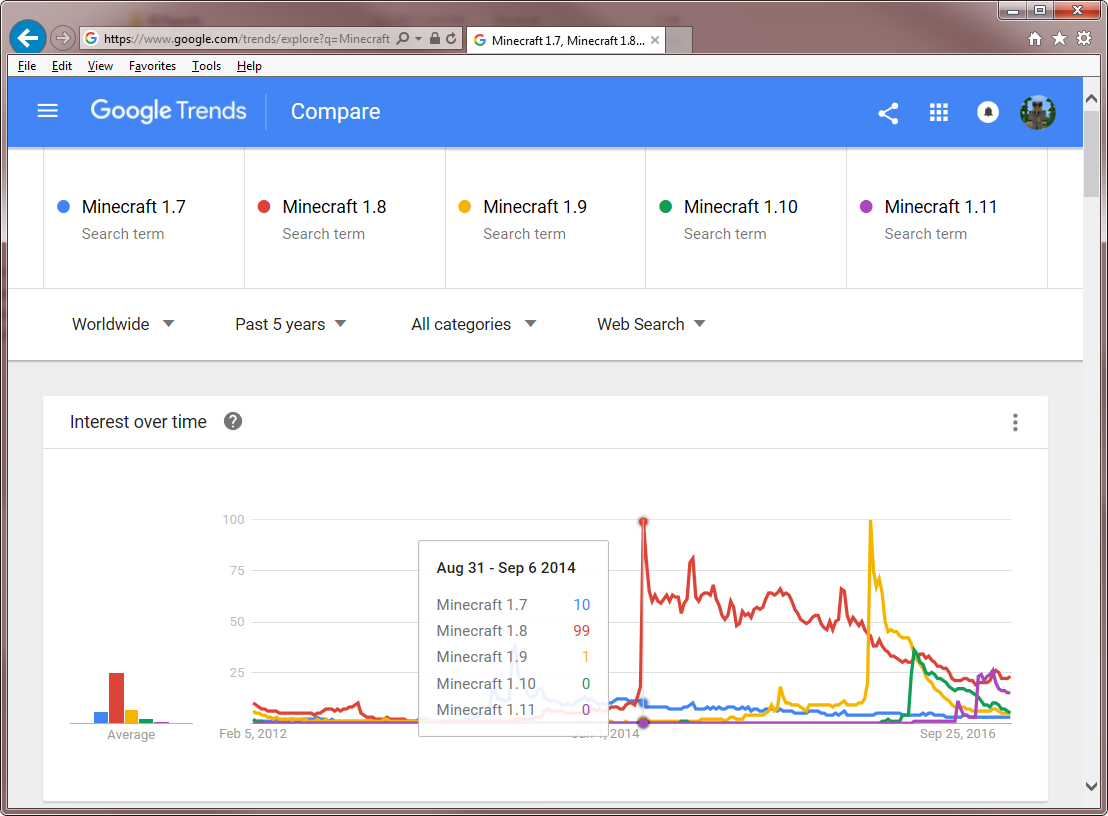Open the Google apps grid
The image size is (1108, 816).
[938, 112]
